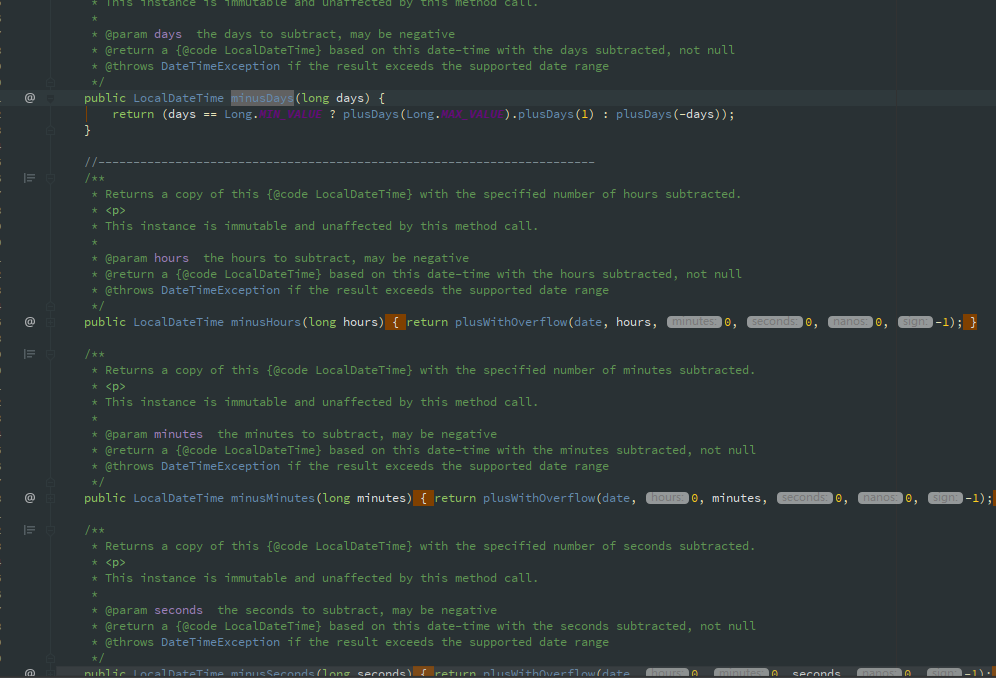Viewport: 996px width, 678px height.
Task: Click the @ gutter icon beside minusHours
Action: point(30,322)
